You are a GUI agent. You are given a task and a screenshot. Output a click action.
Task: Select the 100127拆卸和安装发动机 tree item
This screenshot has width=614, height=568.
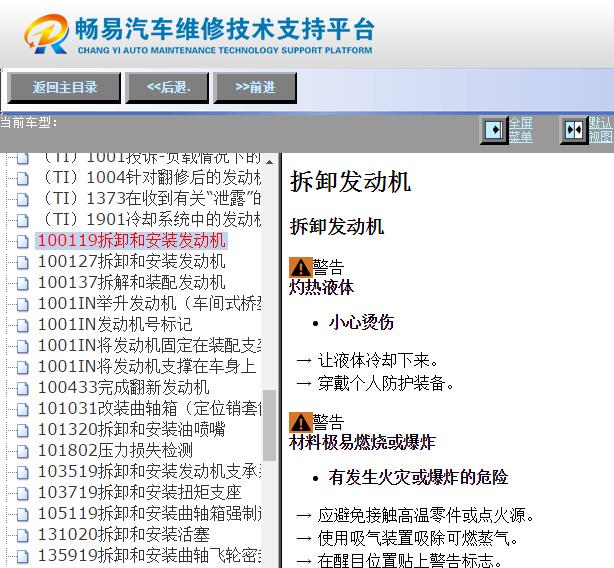[132, 261]
